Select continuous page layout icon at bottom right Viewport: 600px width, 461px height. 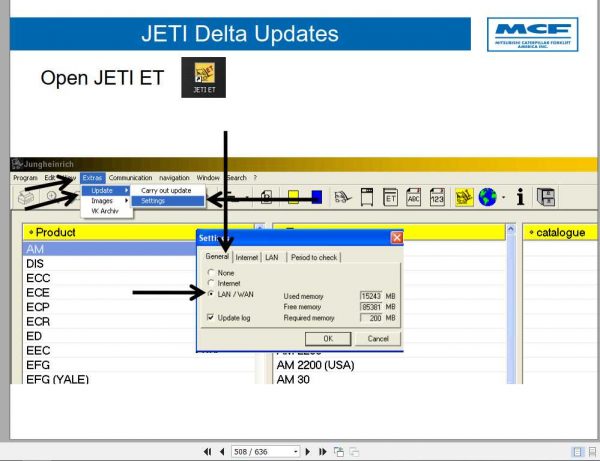pyautogui.click(x=592, y=452)
